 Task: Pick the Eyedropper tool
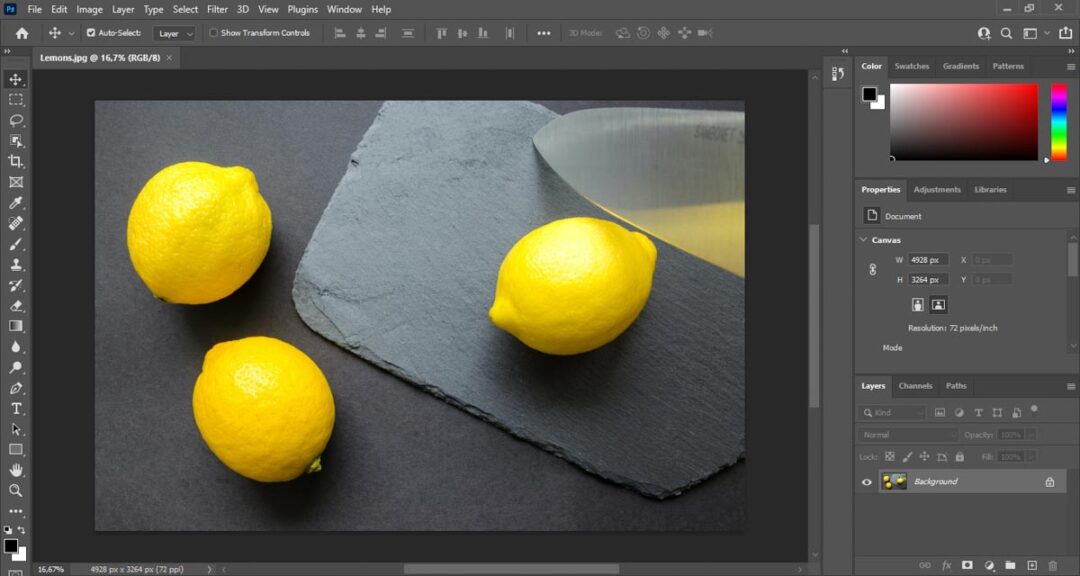click(15, 202)
